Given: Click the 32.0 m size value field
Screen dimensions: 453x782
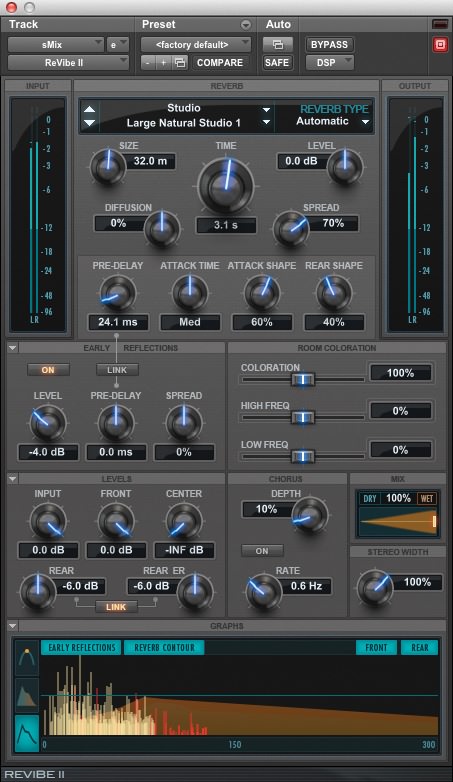Looking at the screenshot, I should pos(150,161).
